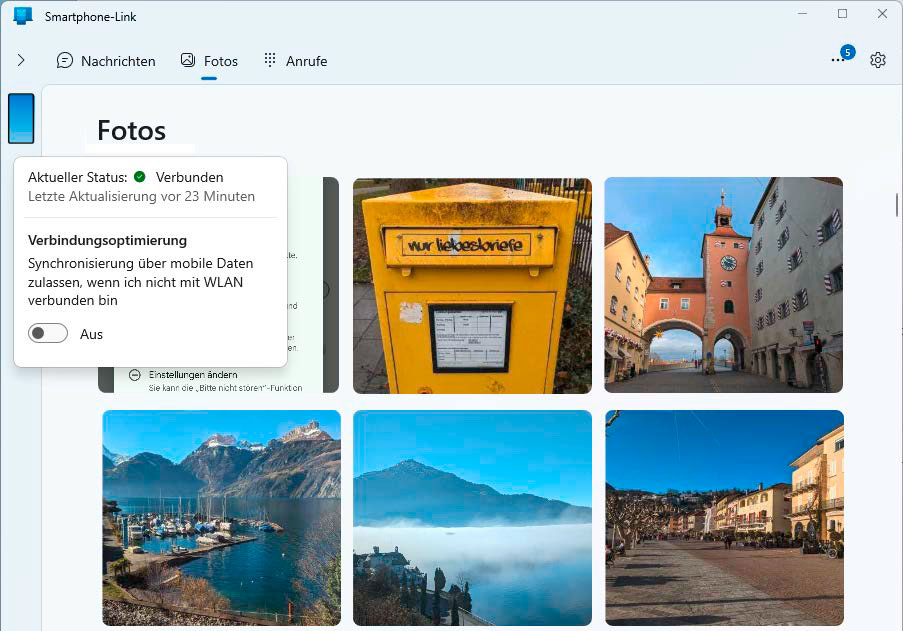This screenshot has height=631, width=903.
Task: Open the town square promenade photo
Action: [724, 518]
